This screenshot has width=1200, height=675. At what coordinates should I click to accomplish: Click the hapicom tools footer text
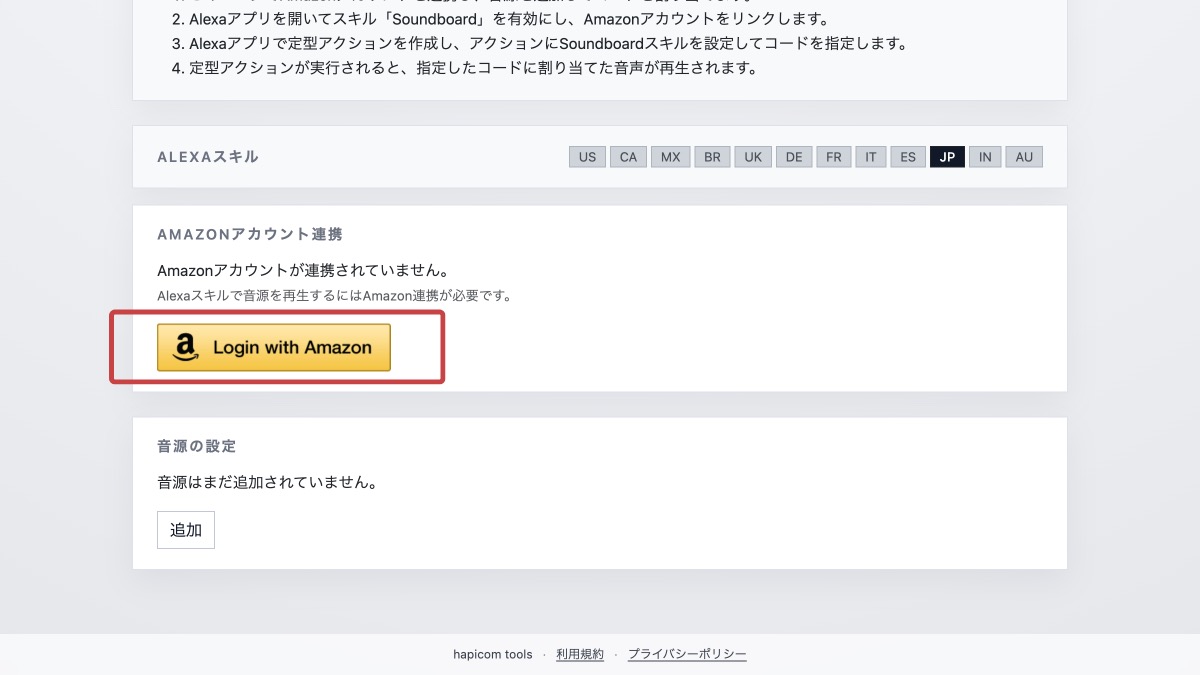point(493,654)
